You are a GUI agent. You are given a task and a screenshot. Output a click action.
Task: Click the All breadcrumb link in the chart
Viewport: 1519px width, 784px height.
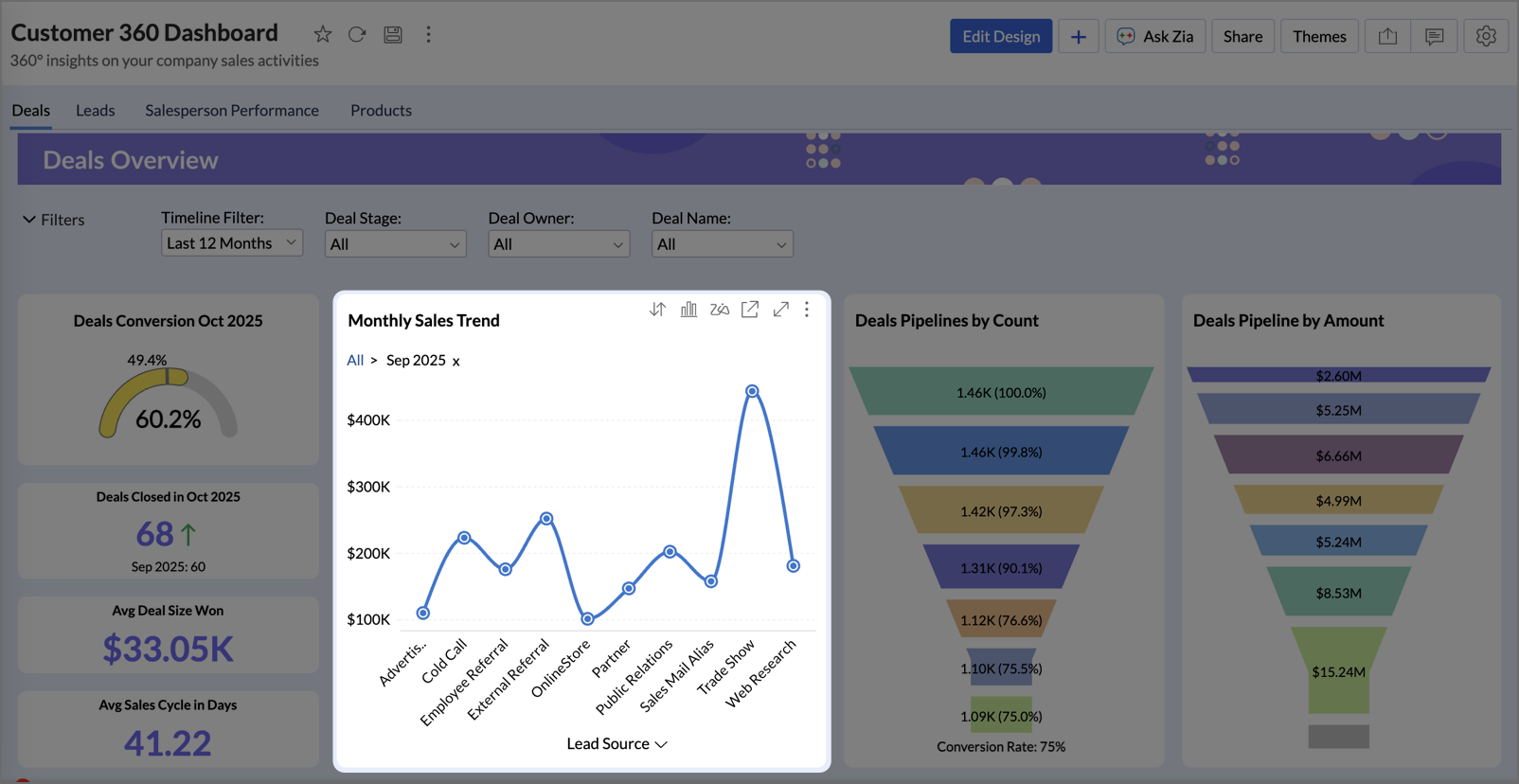click(x=355, y=360)
